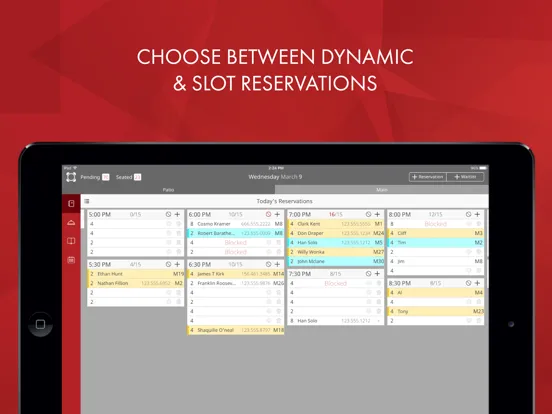Toggle the red block clock on 6:00 PM
Viewport: 552px width, 414px height.
click(x=268, y=214)
